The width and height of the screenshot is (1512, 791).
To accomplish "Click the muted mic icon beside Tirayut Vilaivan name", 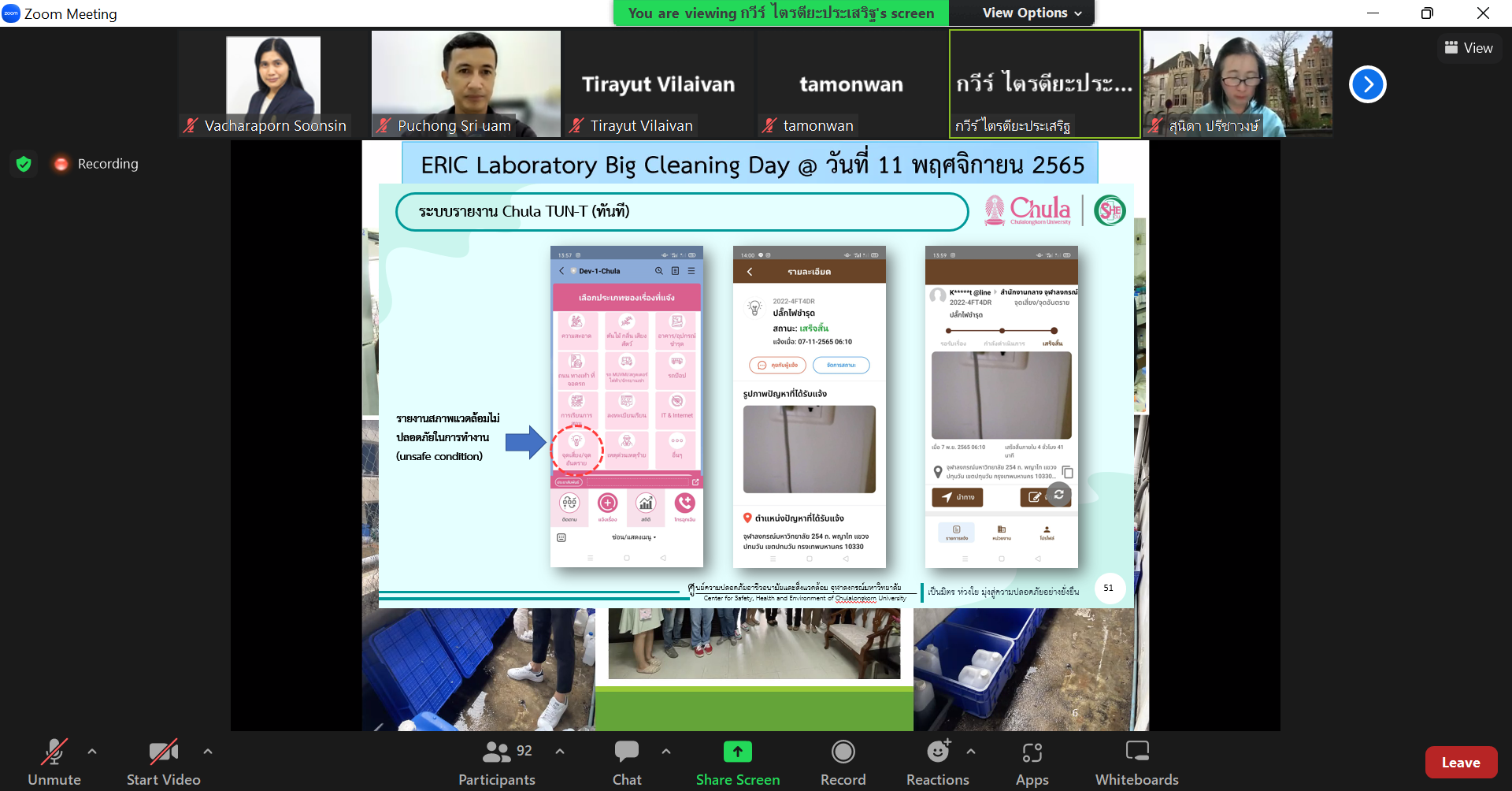I will click(576, 125).
